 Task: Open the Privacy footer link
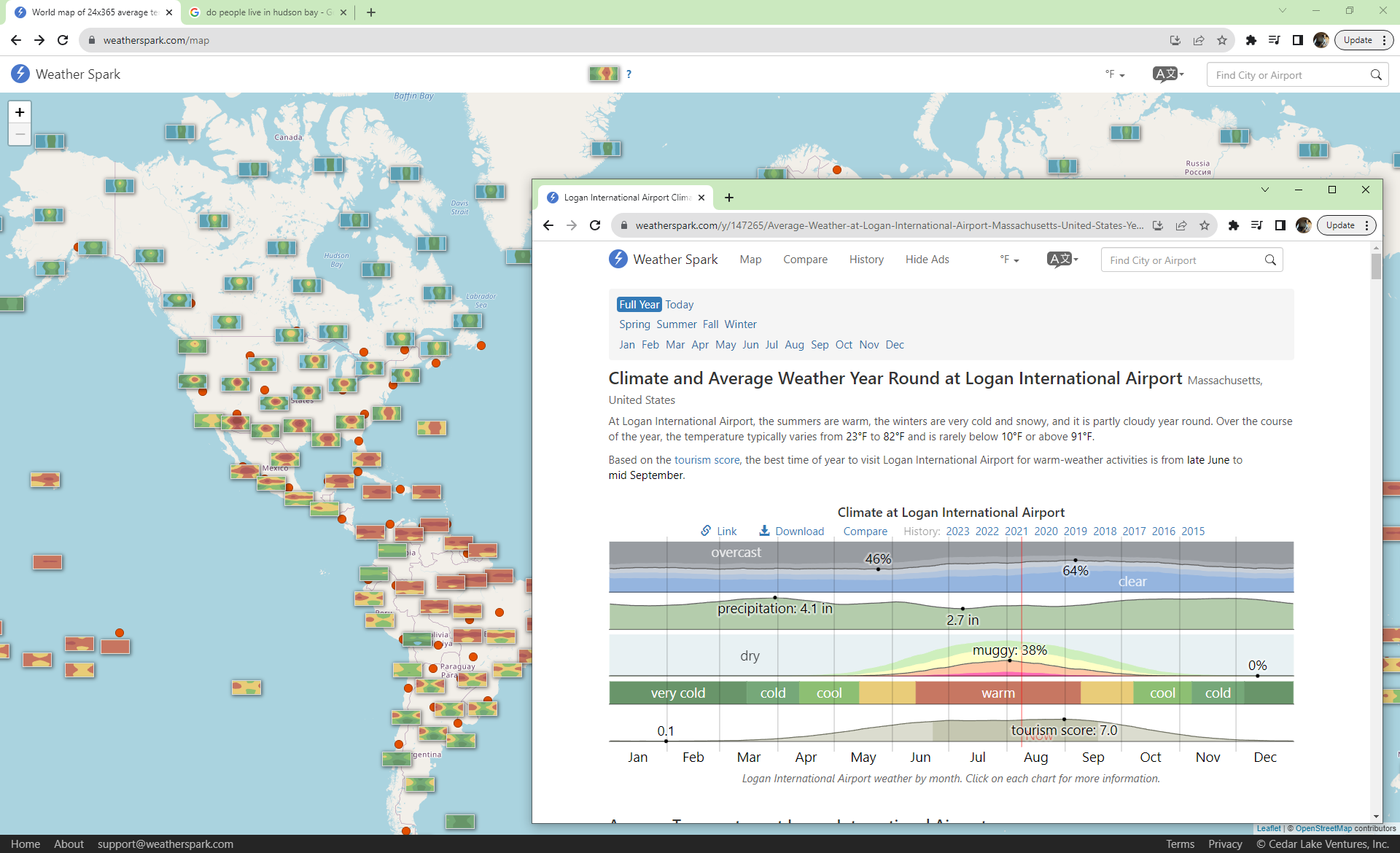1225,844
